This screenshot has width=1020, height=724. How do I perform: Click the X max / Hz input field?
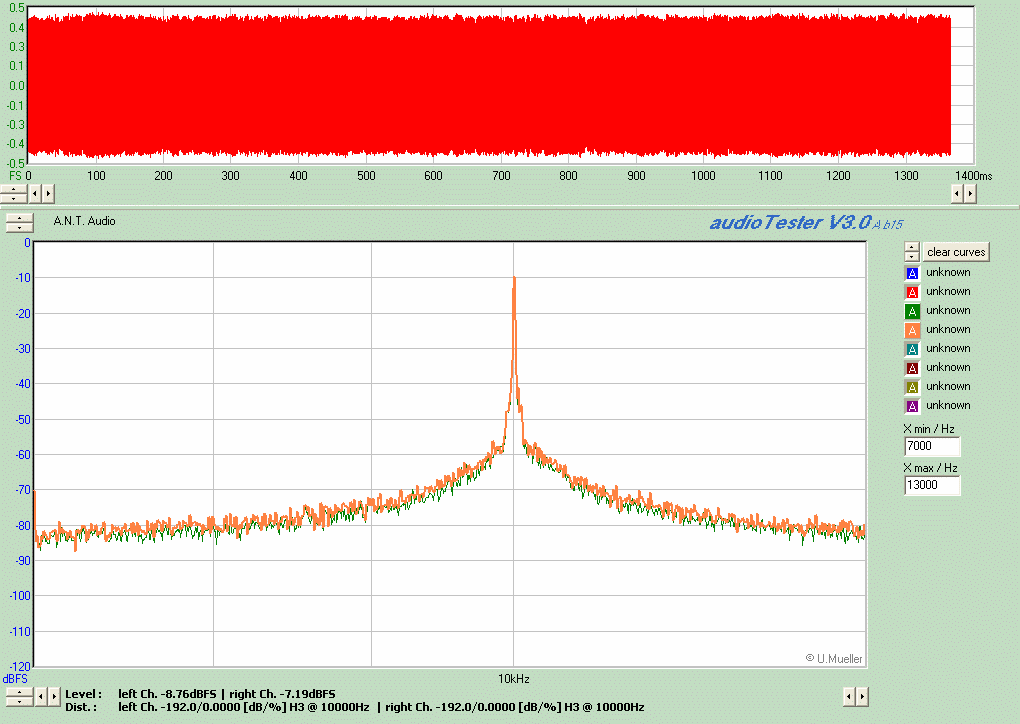(931, 486)
